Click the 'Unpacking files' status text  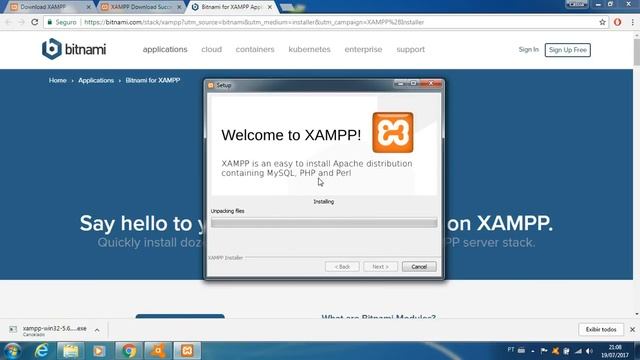coord(227,211)
